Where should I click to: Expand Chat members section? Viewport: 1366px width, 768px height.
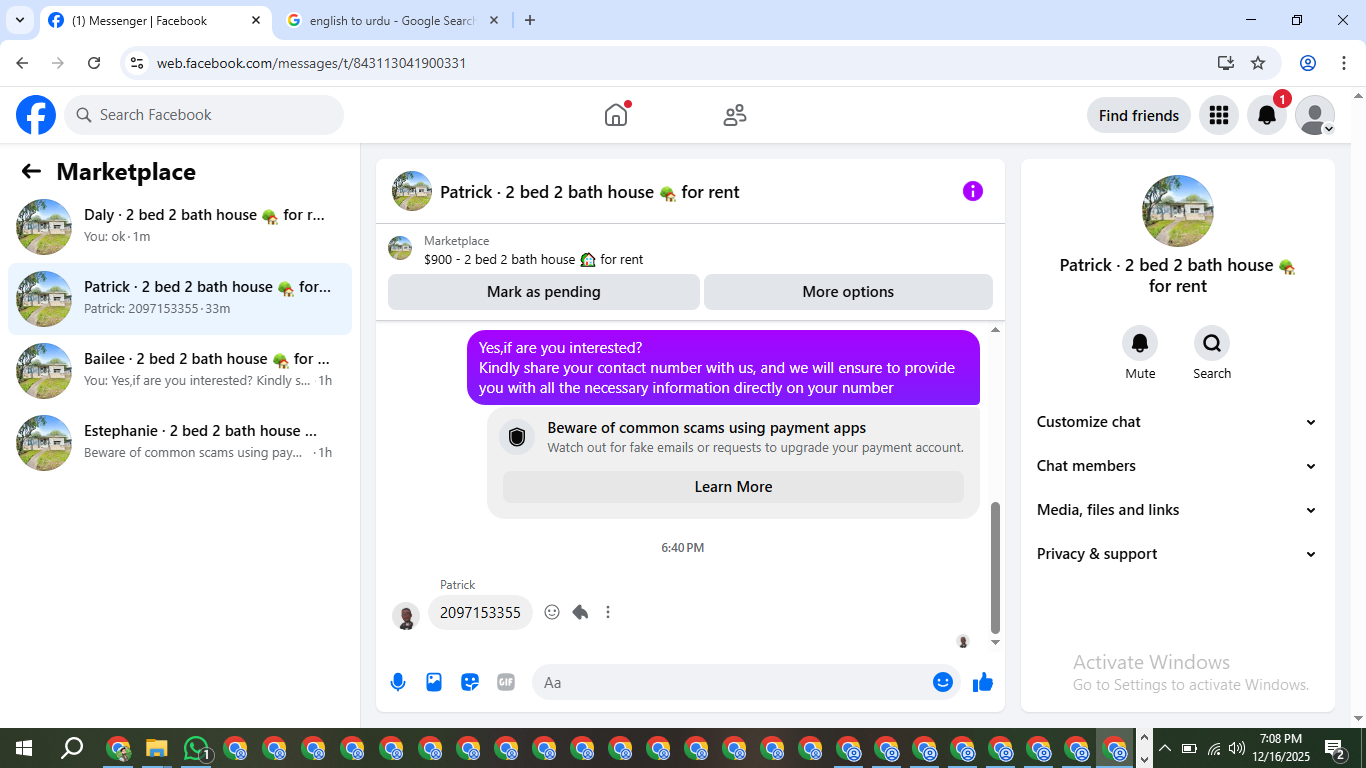click(1177, 466)
